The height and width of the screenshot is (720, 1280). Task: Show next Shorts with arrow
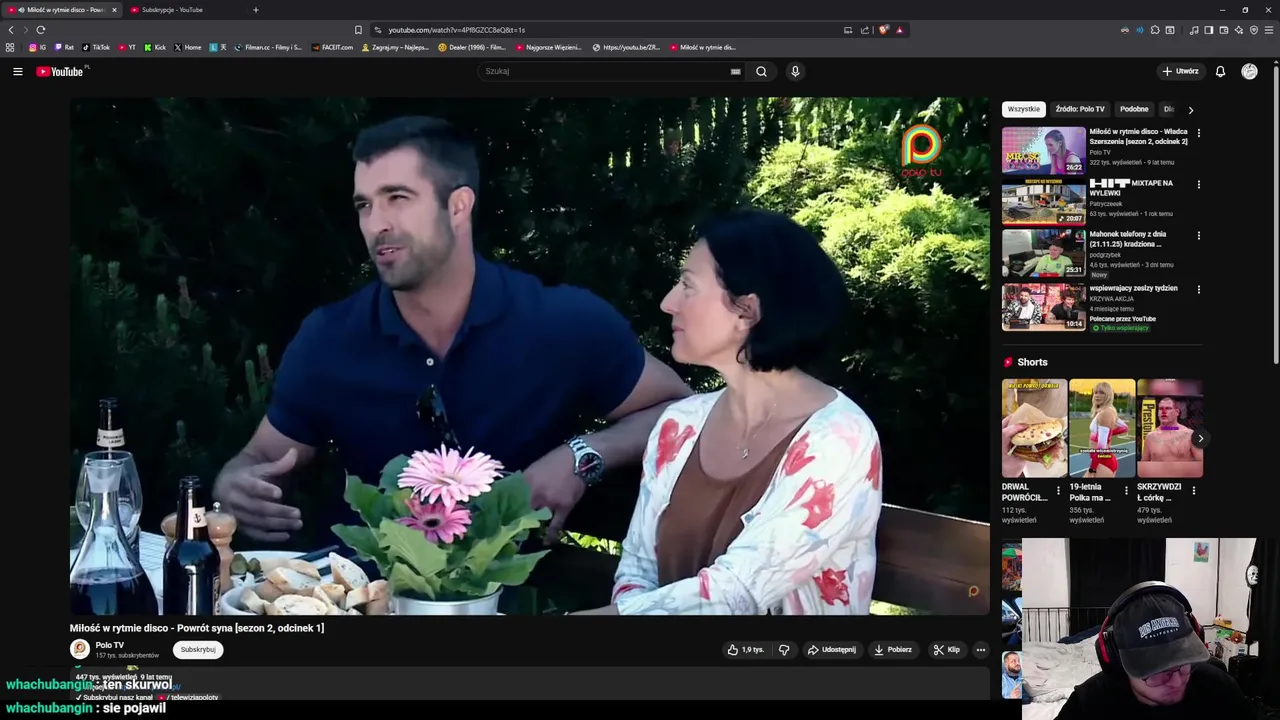click(x=1200, y=438)
